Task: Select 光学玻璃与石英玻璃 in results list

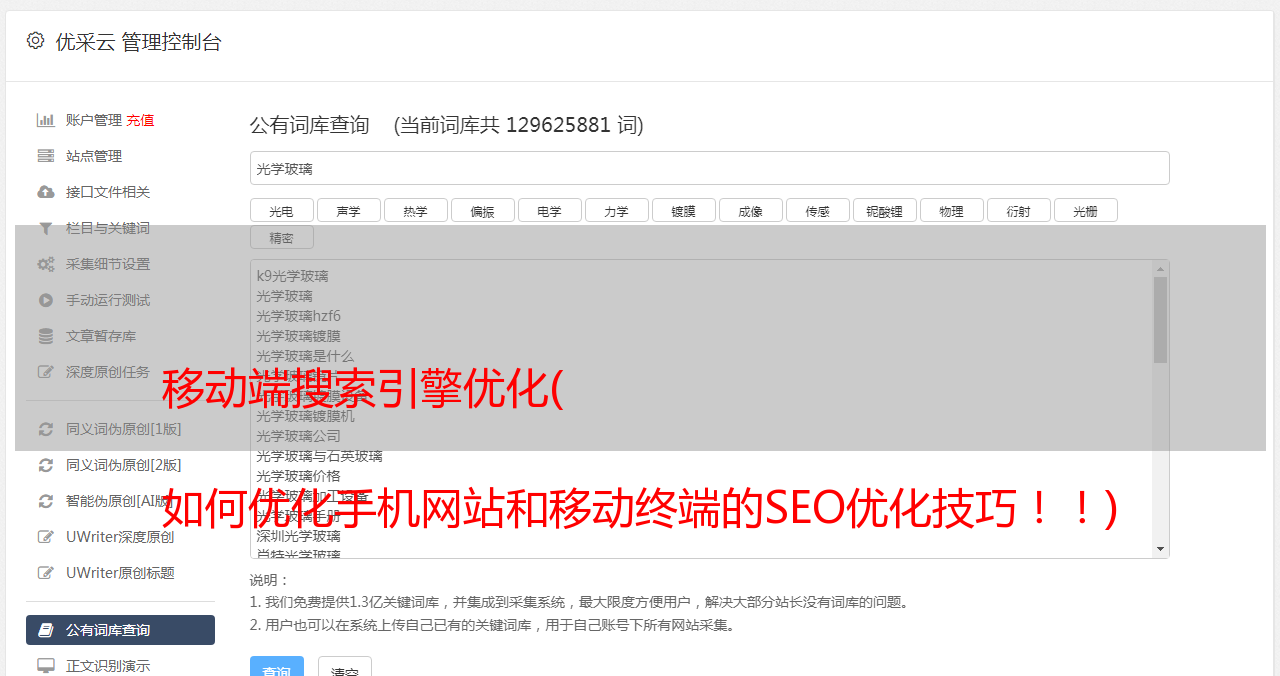Action: pyautogui.click(x=319, y=456)
